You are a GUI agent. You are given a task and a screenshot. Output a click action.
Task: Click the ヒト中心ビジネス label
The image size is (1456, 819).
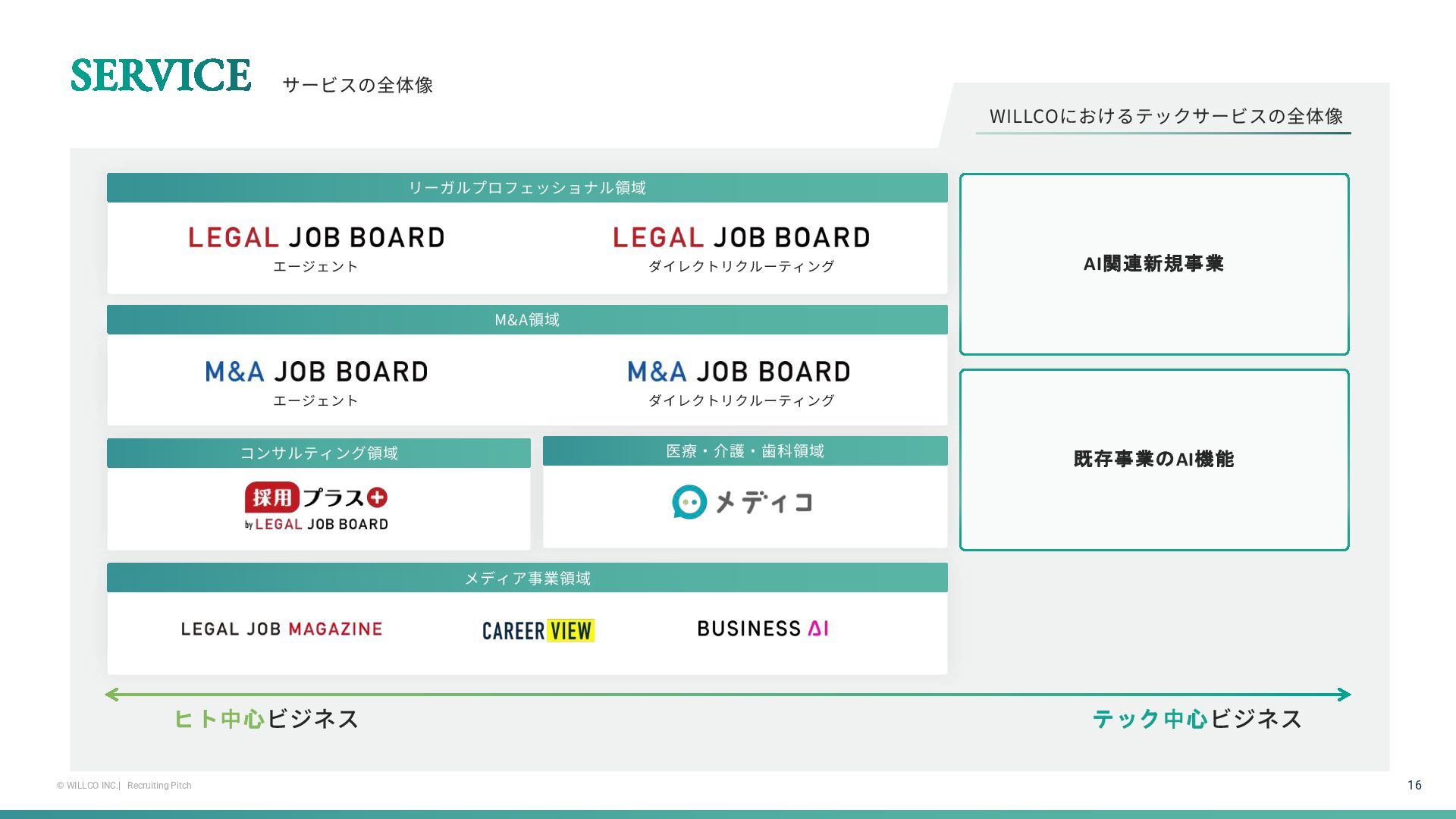pyautogui.click(x=266, y=719)
